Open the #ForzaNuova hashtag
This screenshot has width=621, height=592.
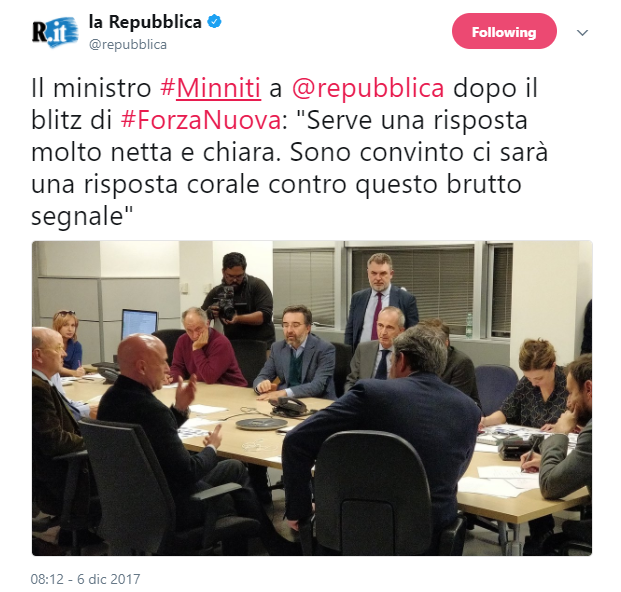click(x=200, y=120)
